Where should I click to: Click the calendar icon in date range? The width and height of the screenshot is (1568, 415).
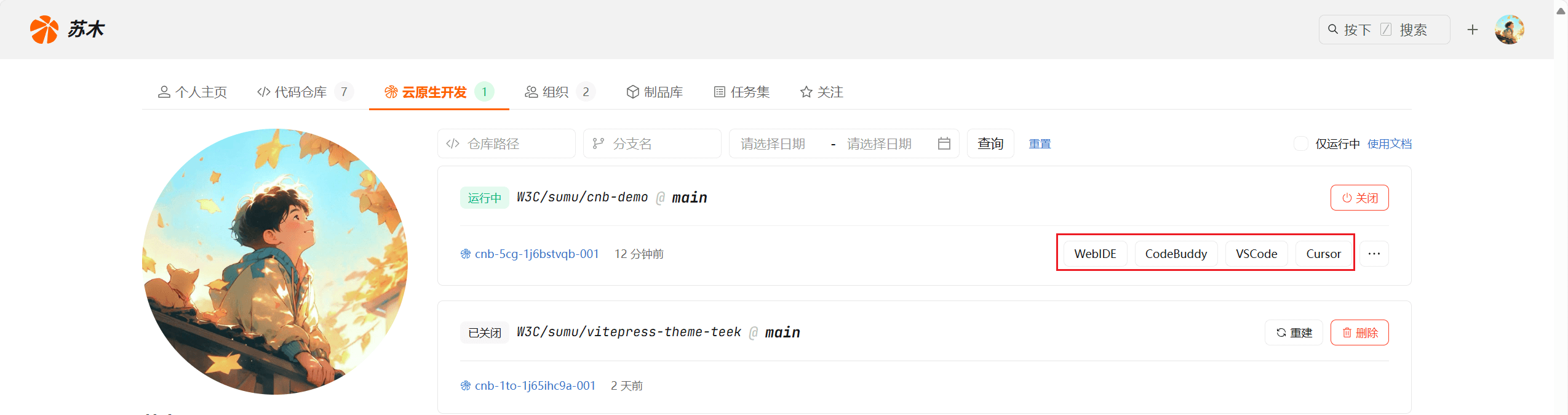coord(944,143)
